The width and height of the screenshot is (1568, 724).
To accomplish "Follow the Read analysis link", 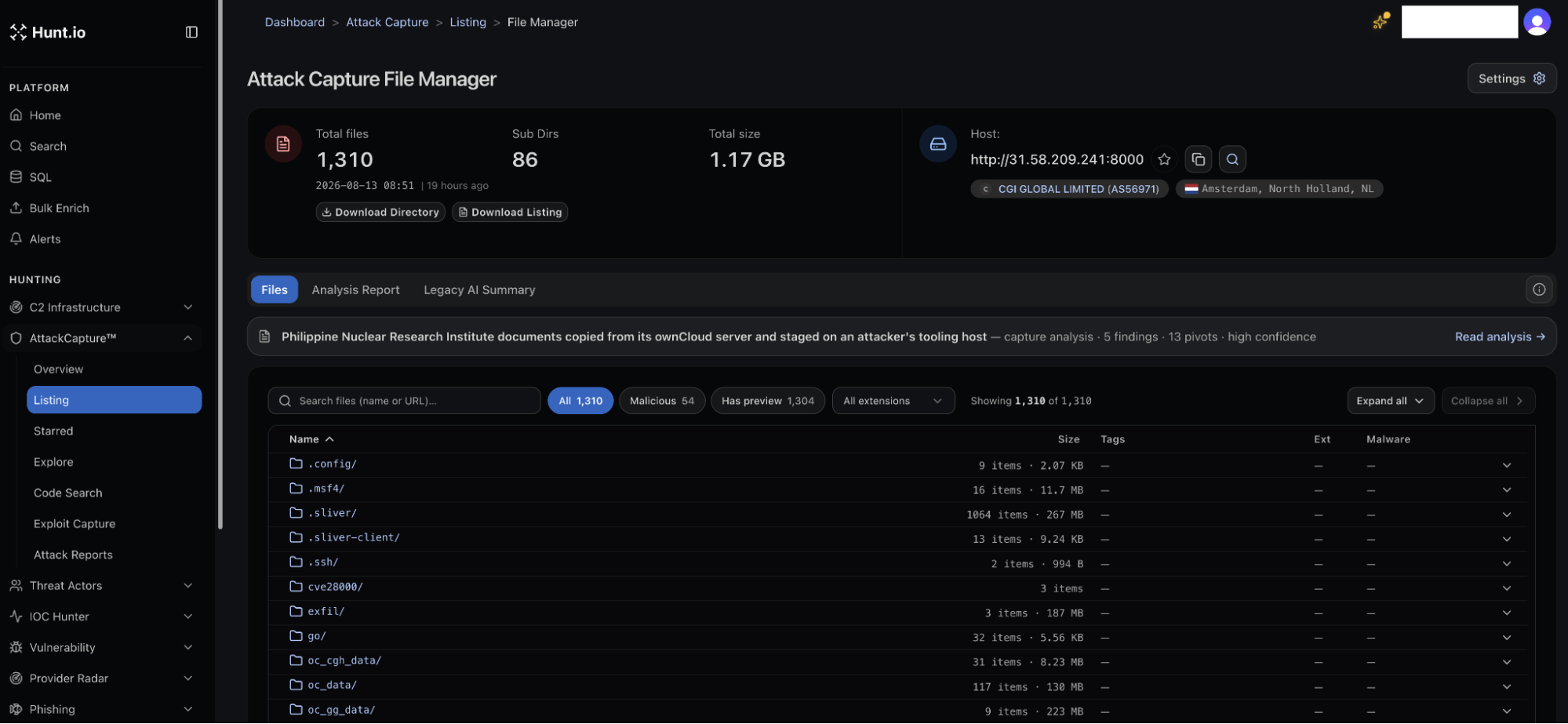I will pos(1500,337).
